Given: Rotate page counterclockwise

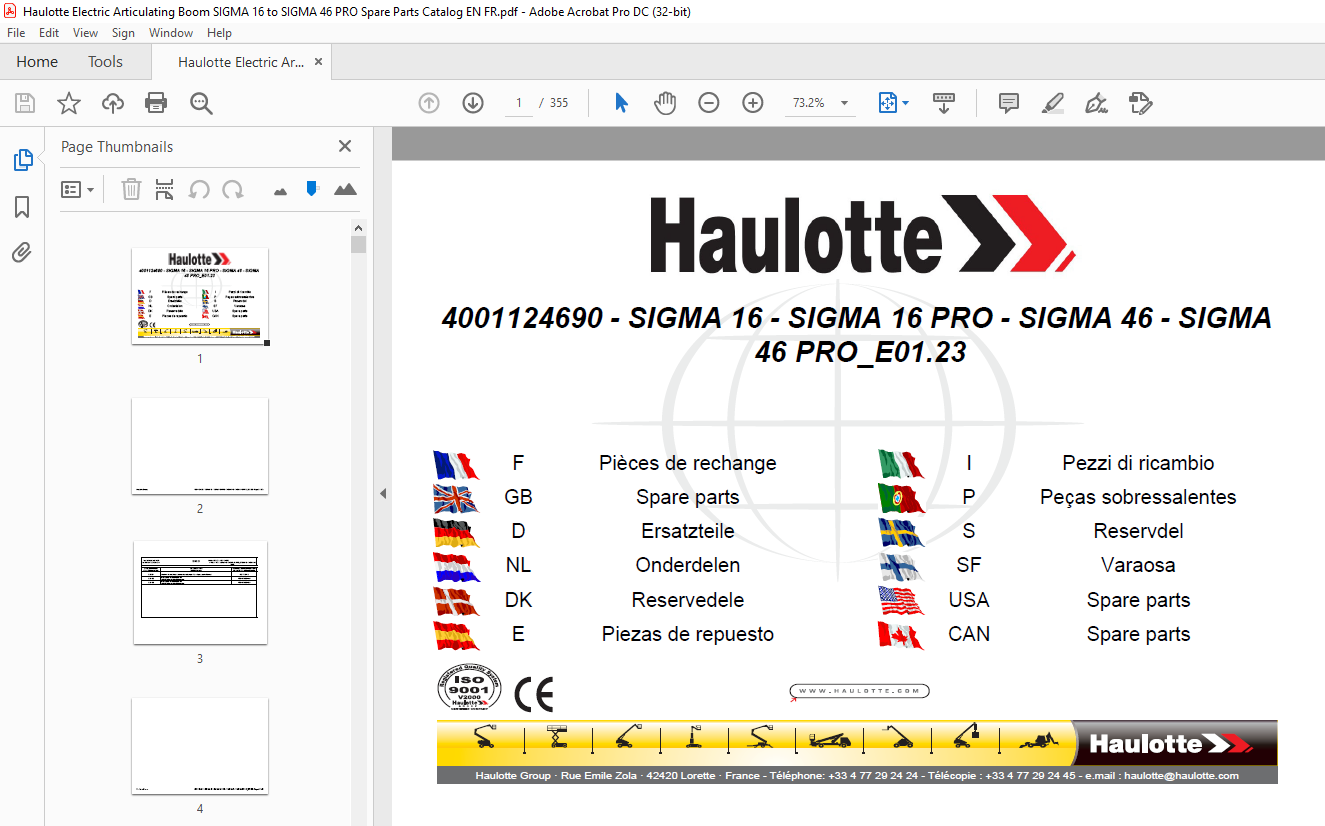Looking at the screenshot, I should [x=199, y=189].
